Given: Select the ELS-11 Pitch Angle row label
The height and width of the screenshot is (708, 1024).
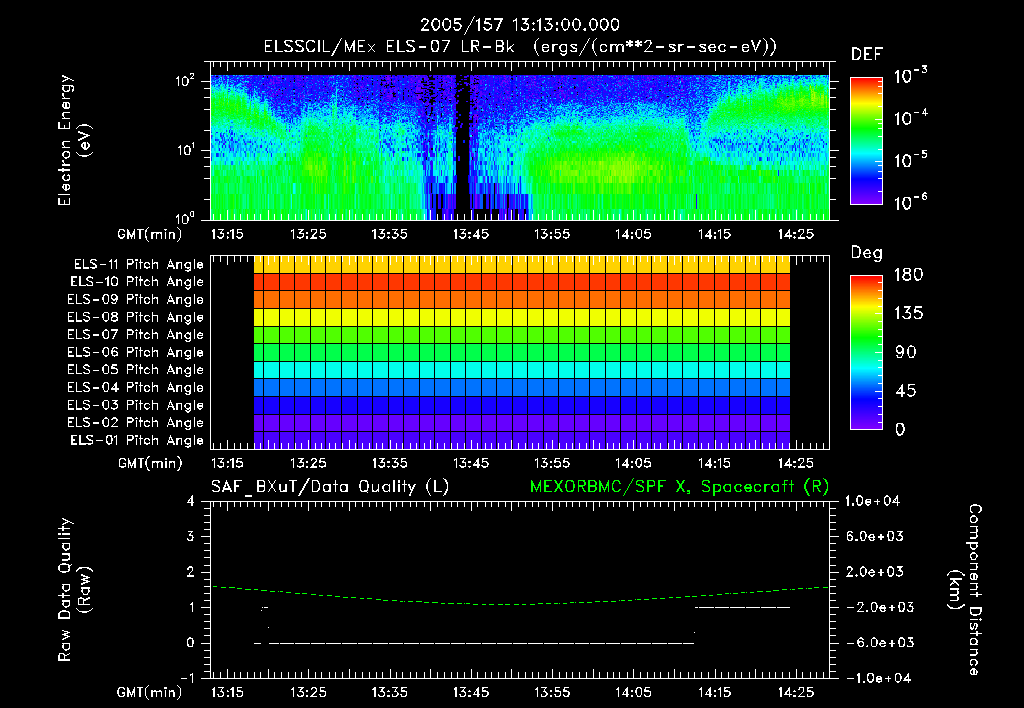Looking at the screenshot, I should [x=138, y=265].
